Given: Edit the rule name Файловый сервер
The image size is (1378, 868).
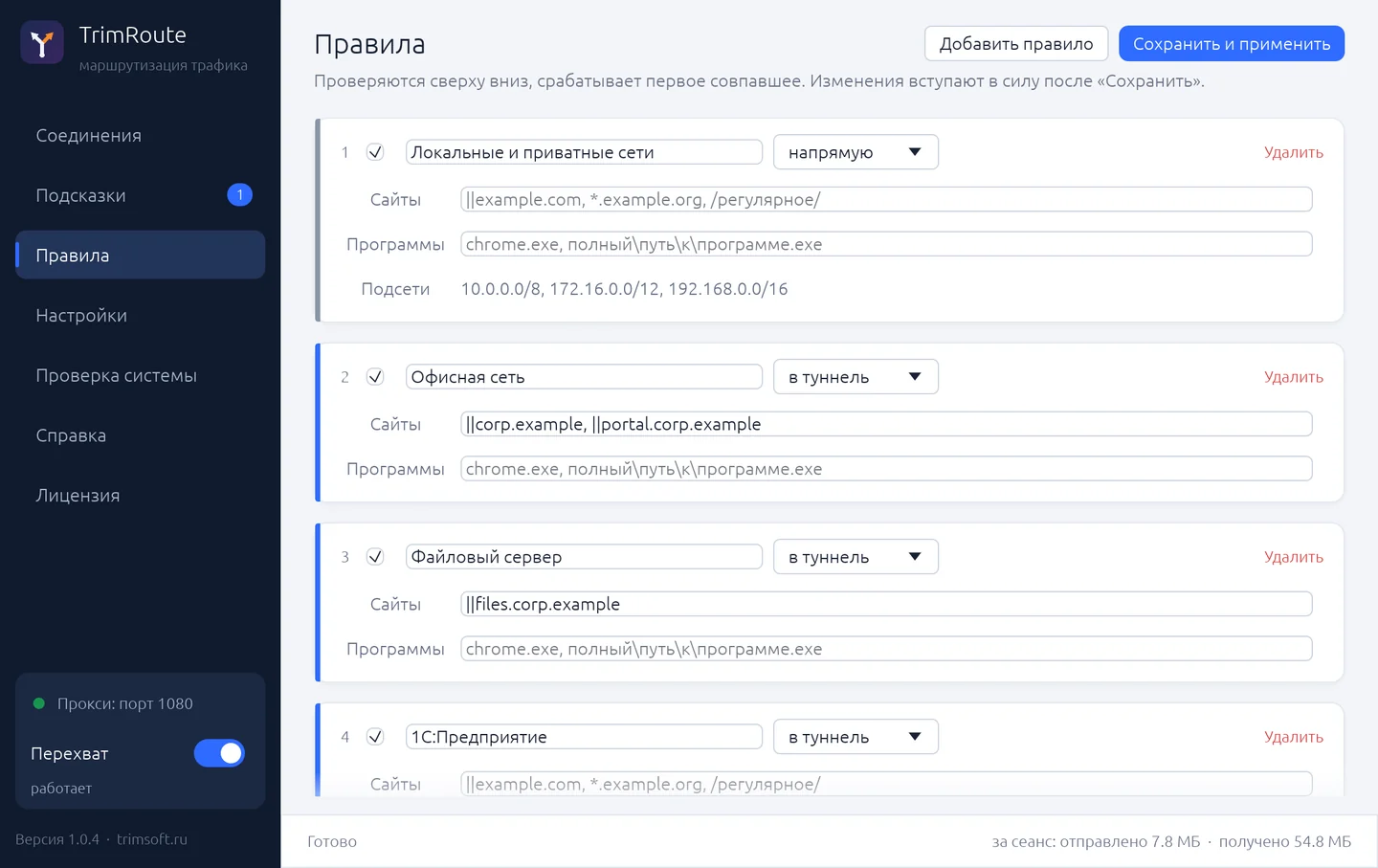Looking at the screenshot, I should pos(584,557).
